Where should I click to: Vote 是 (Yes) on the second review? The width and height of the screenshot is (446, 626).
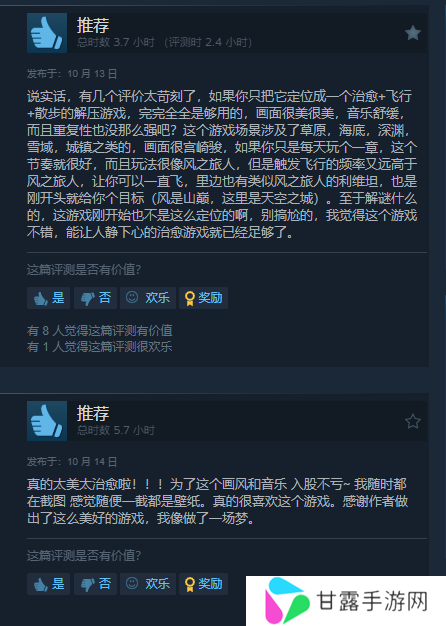pyautogui.click(x=48, y=584)
